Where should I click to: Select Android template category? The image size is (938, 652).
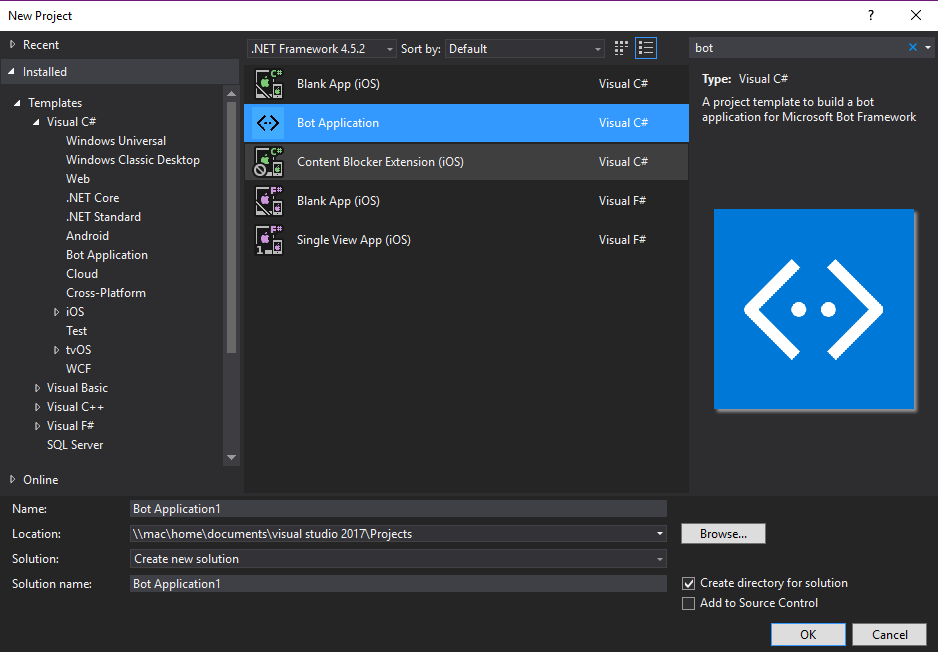pyautogui.click(x=87, y=236)
